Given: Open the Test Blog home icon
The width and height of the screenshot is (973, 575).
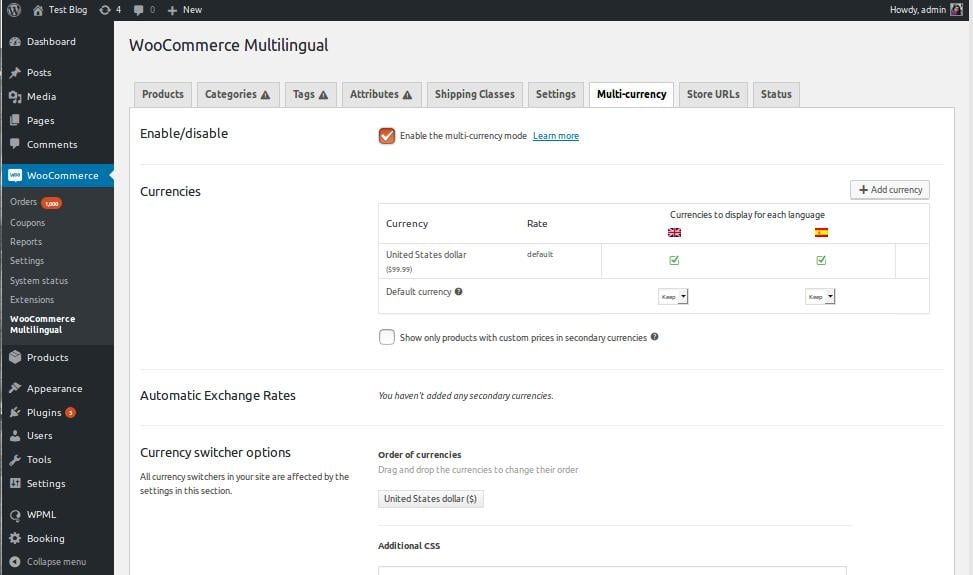Looking at the screenshot, I should (x=38, y=10).
